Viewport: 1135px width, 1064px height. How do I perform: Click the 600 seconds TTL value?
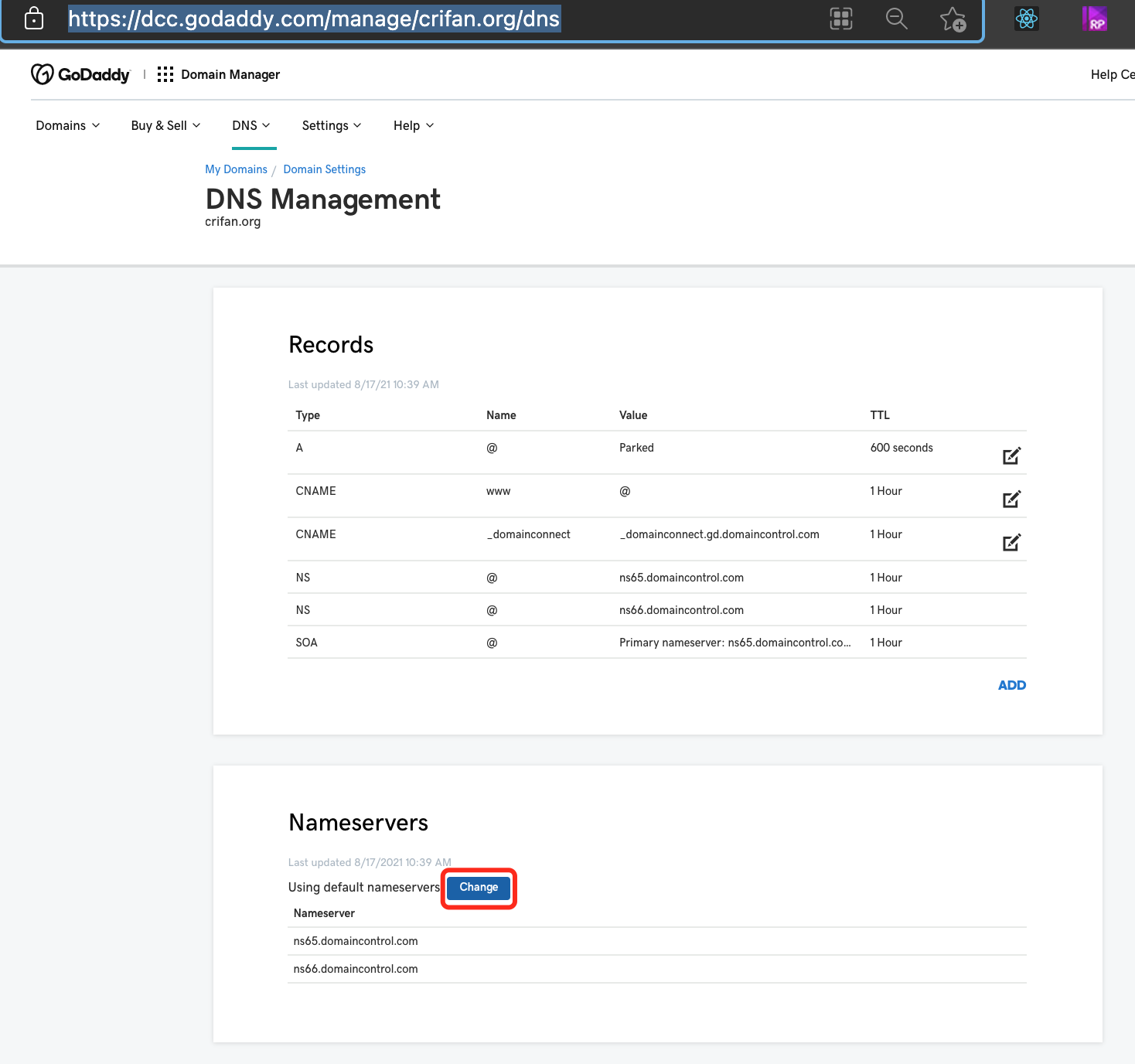(x=902, y=448)
